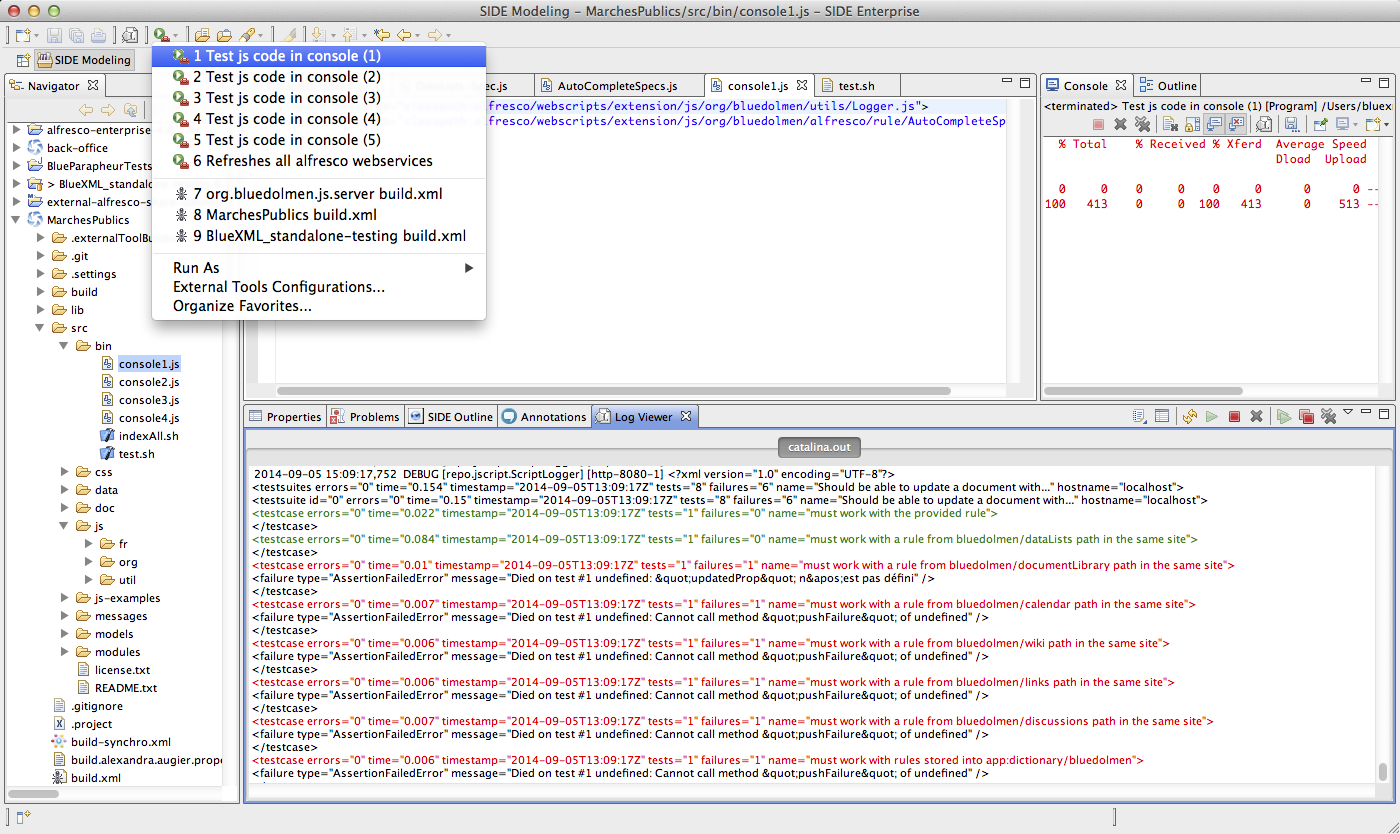Expand the back-office project node
Screen dimensions: 1400x834
[x=16, y=148]
